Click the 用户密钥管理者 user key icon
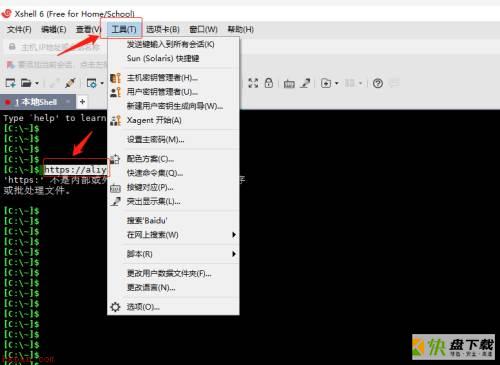Image resolution: width=500 pixels, height=365 pixels. point(115,92)
